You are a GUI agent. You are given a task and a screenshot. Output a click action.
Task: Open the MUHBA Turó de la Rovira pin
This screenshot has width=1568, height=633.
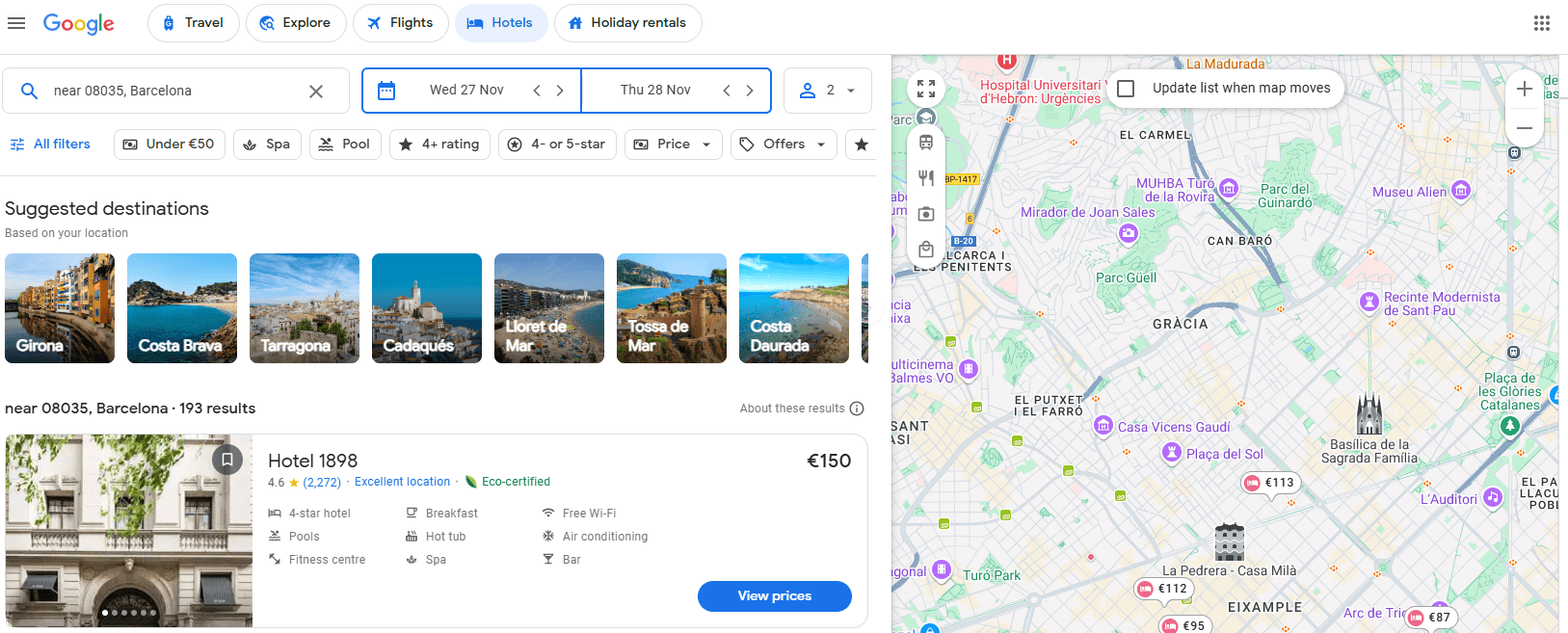[x=1229, y=188]
